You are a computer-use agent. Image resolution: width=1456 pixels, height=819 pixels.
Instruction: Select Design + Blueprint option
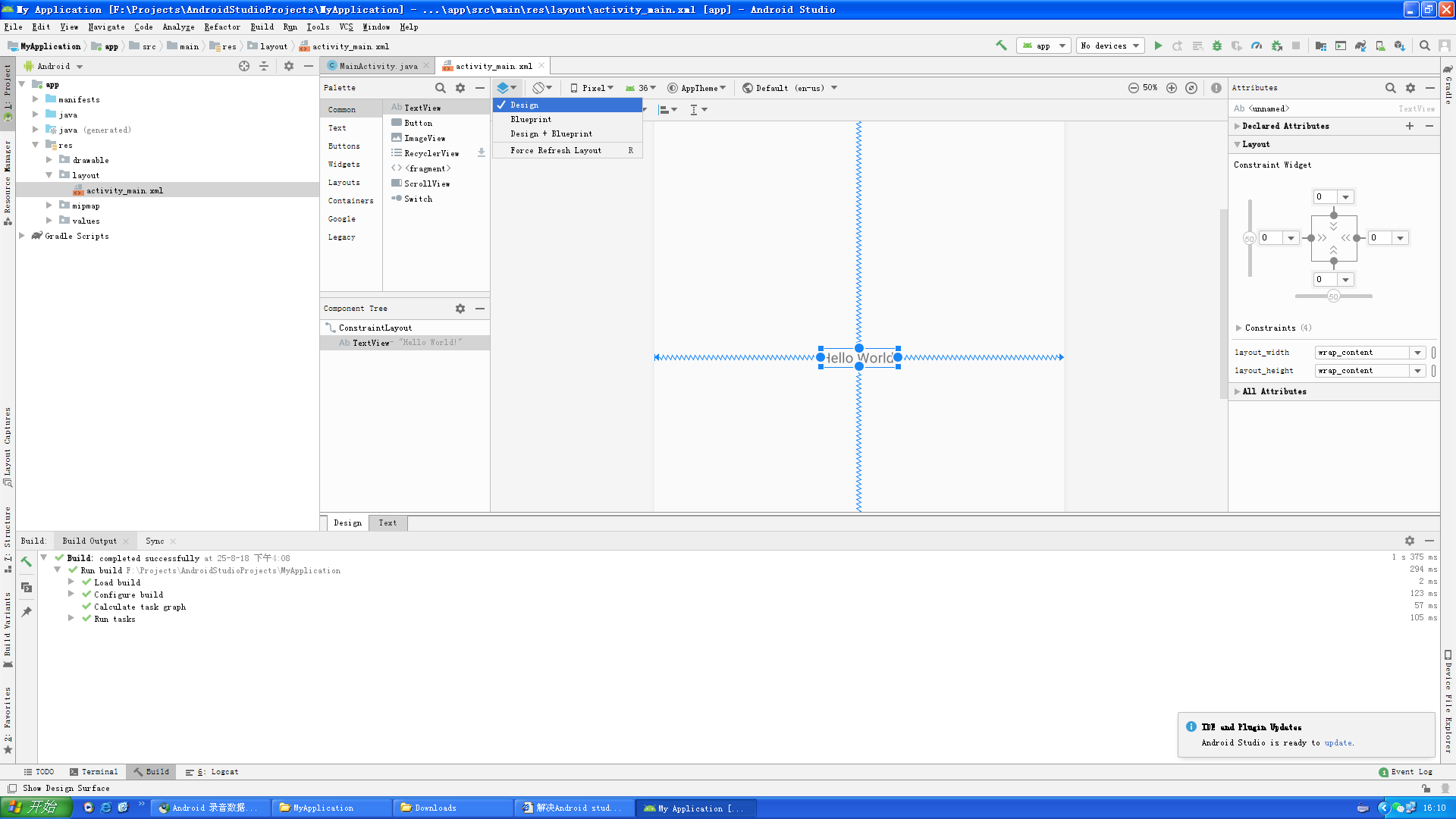click(x=567, y=133)
